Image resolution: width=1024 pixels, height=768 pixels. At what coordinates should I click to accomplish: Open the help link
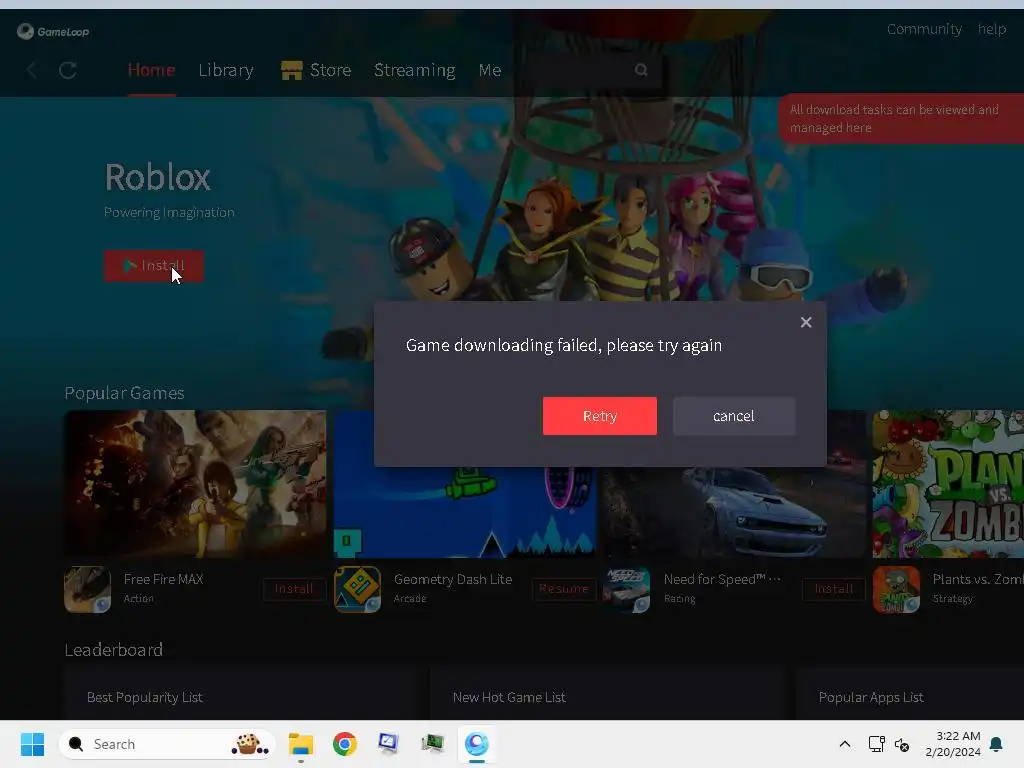(x=991, y=29)
